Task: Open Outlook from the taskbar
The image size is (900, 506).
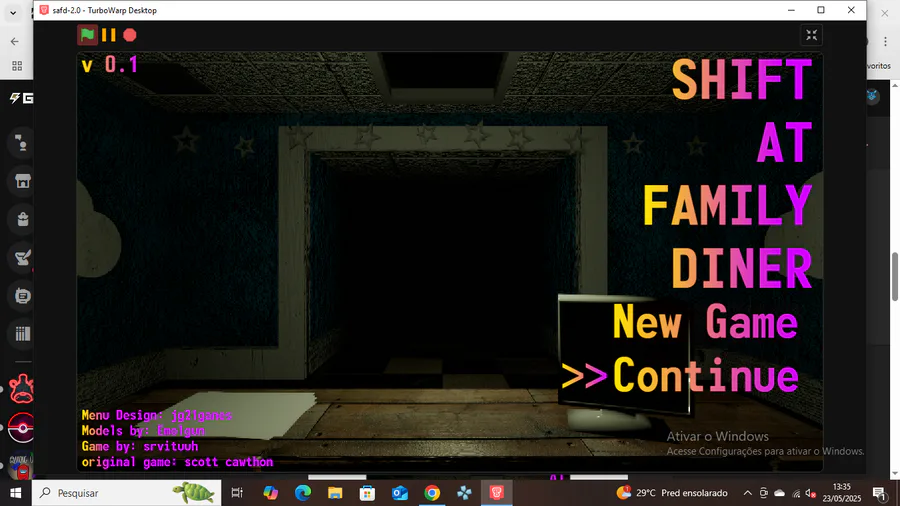Action: (399, 493)
